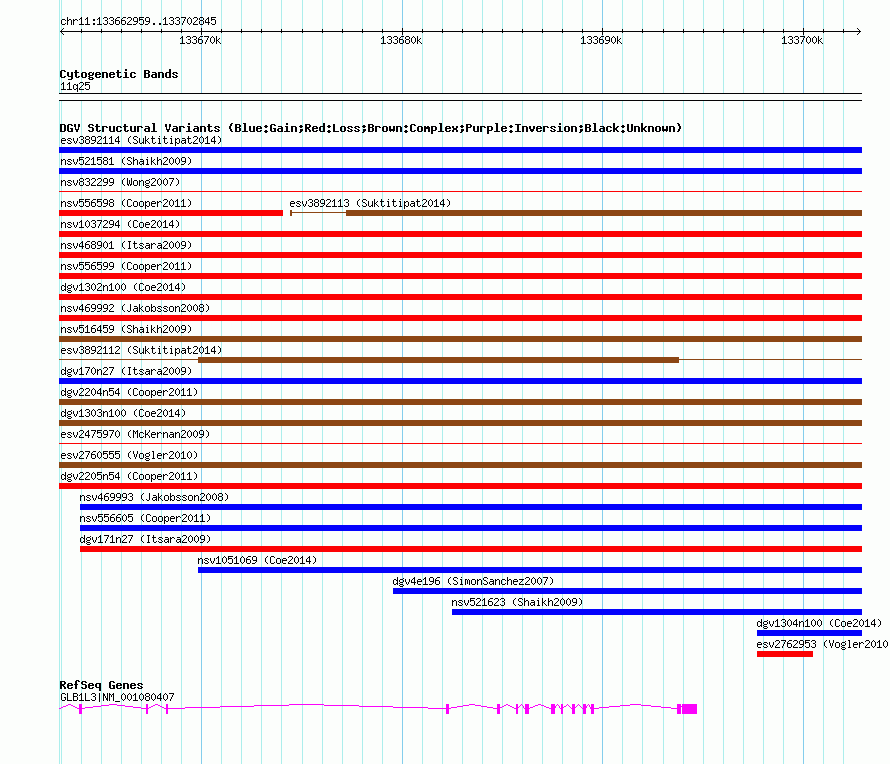
Task: Select the GLB1L3 last exon magenta block
Action: point(689,709)
